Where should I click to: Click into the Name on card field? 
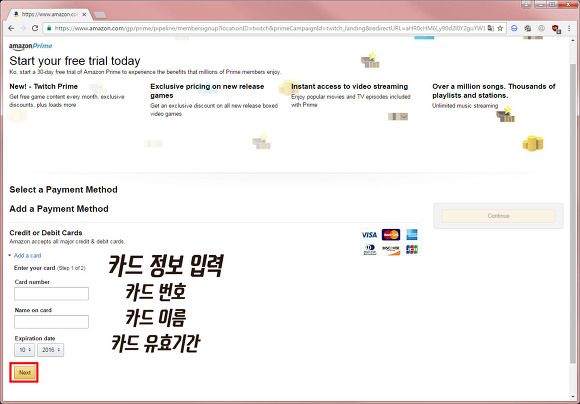tap(51, 322)
